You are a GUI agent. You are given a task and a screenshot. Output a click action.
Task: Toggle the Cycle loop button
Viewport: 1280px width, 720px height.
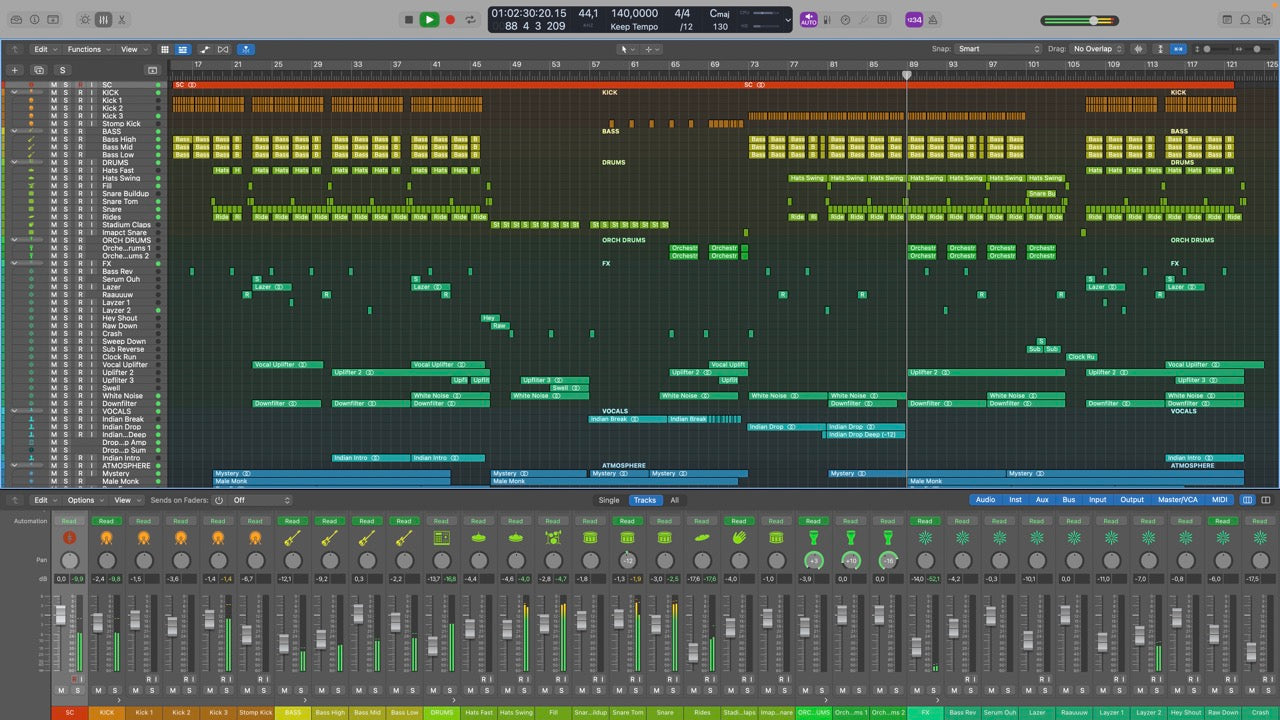point(470,19)
